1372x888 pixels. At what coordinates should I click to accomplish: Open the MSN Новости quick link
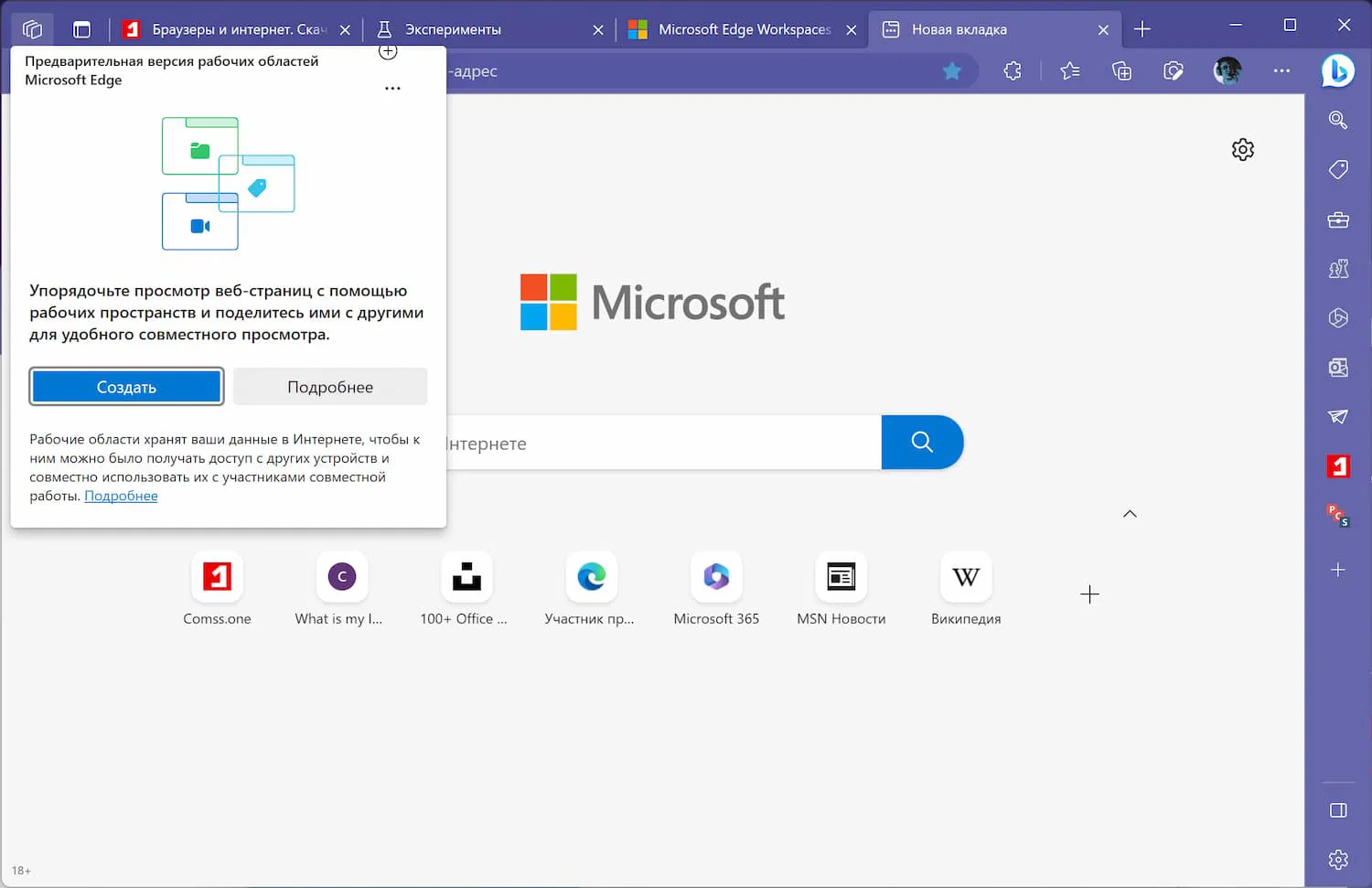(841, 590)
